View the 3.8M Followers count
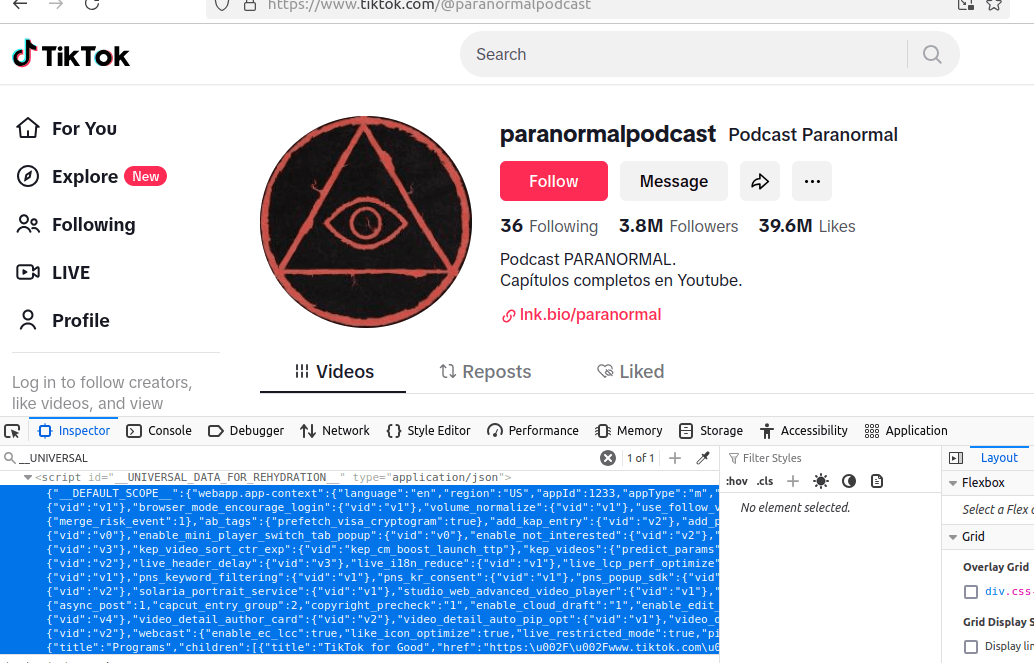 tap(678, 226)
